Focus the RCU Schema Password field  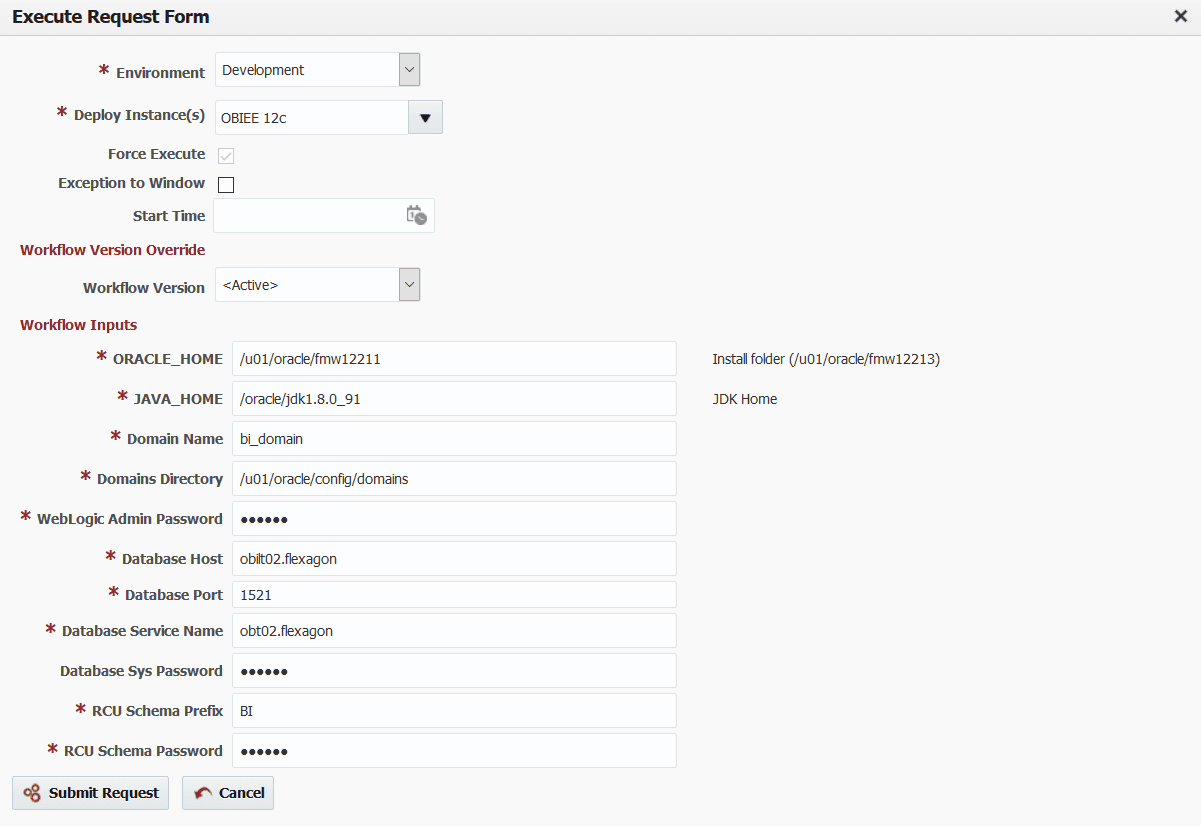click(454, 751)
